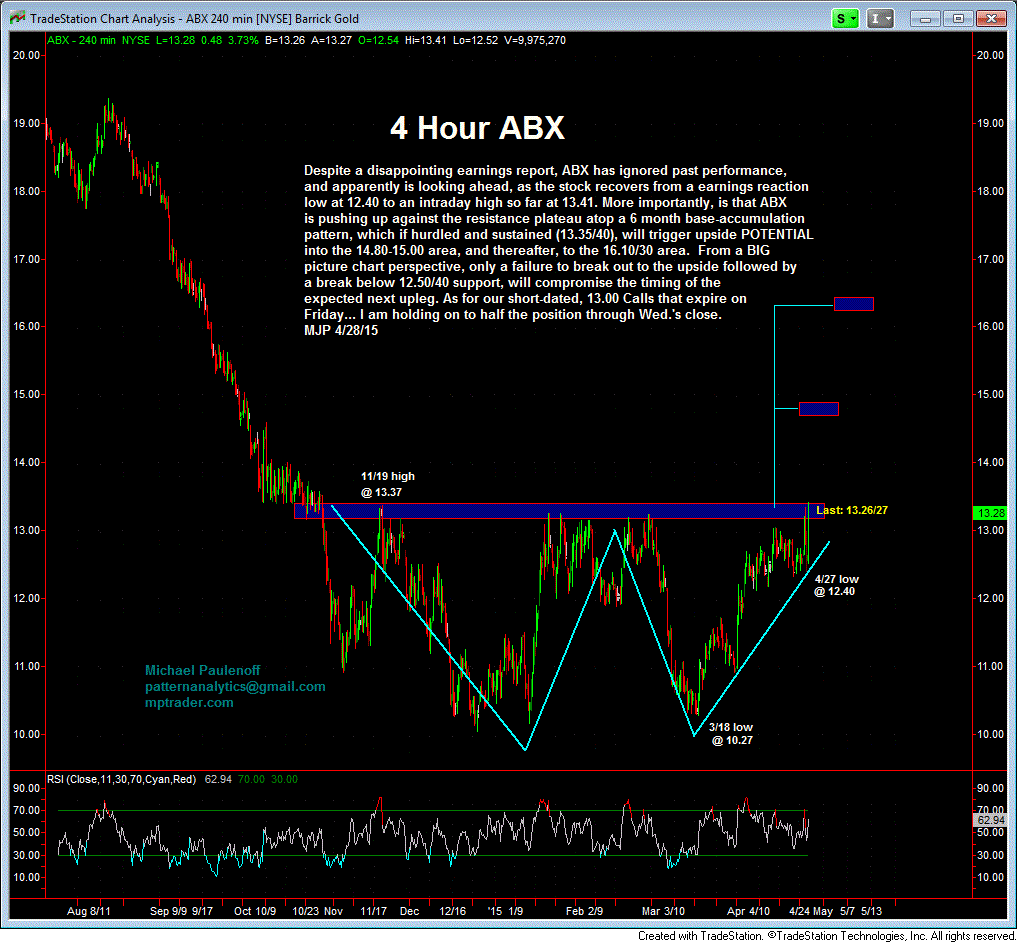Click the upper blue price target box
The height and width of the screenshot is (942, 1017).
pos(853,303)
